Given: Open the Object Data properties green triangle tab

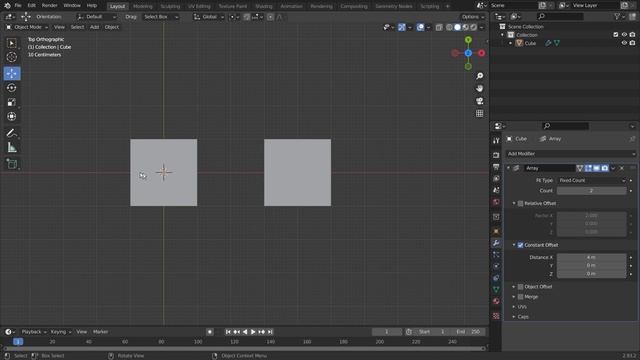Looking at the screenshot, I should pos(496,289).
